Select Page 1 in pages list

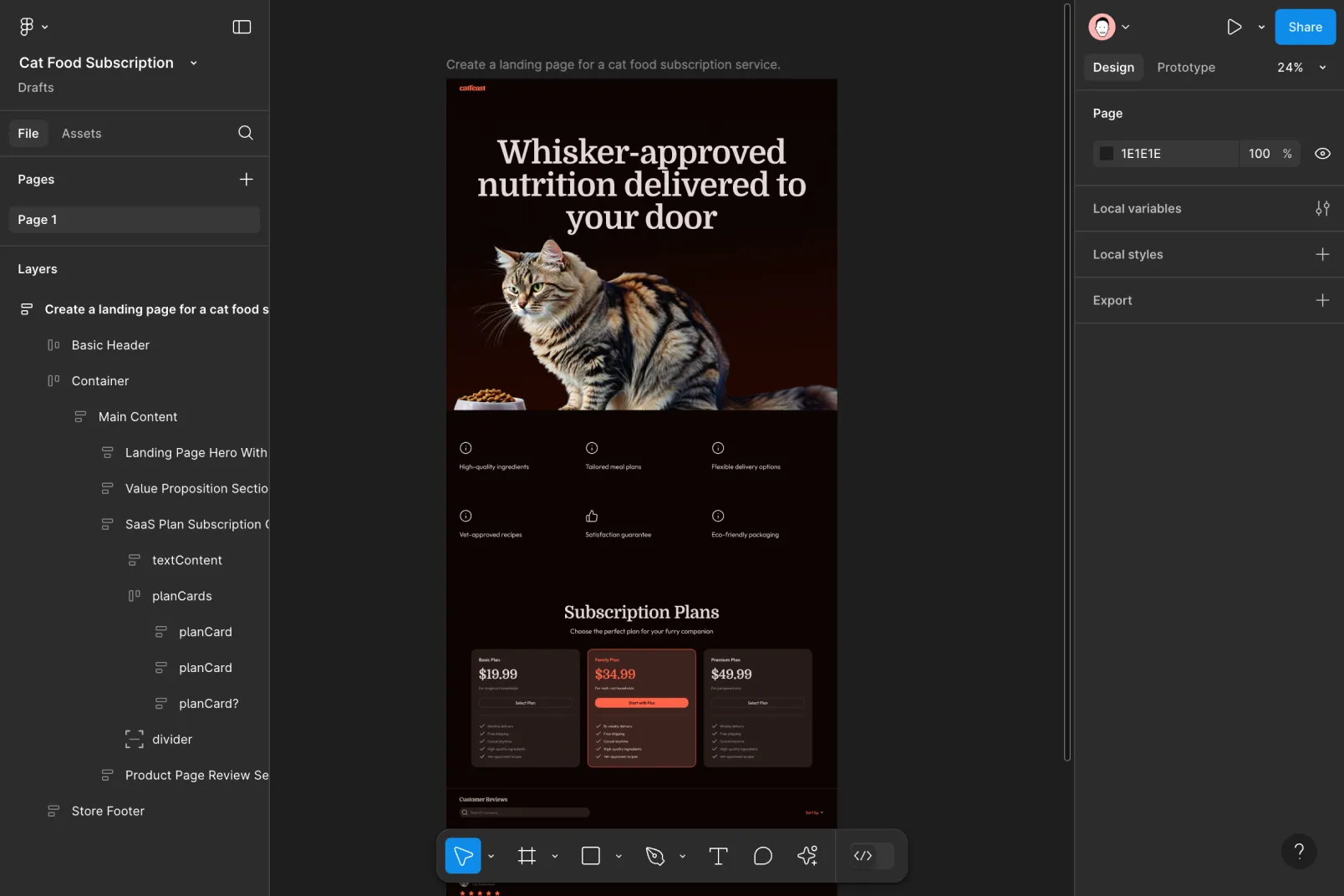pos(135,220)
